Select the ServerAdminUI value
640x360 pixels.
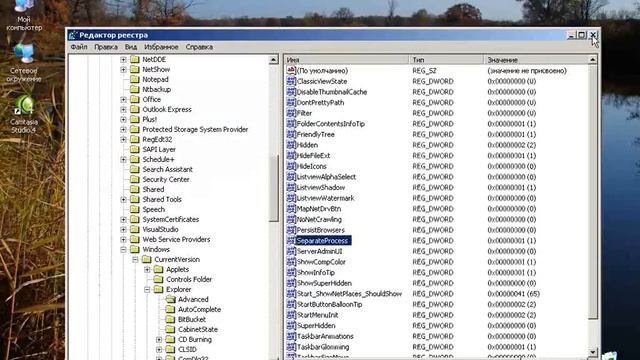(x=320, y=251)
